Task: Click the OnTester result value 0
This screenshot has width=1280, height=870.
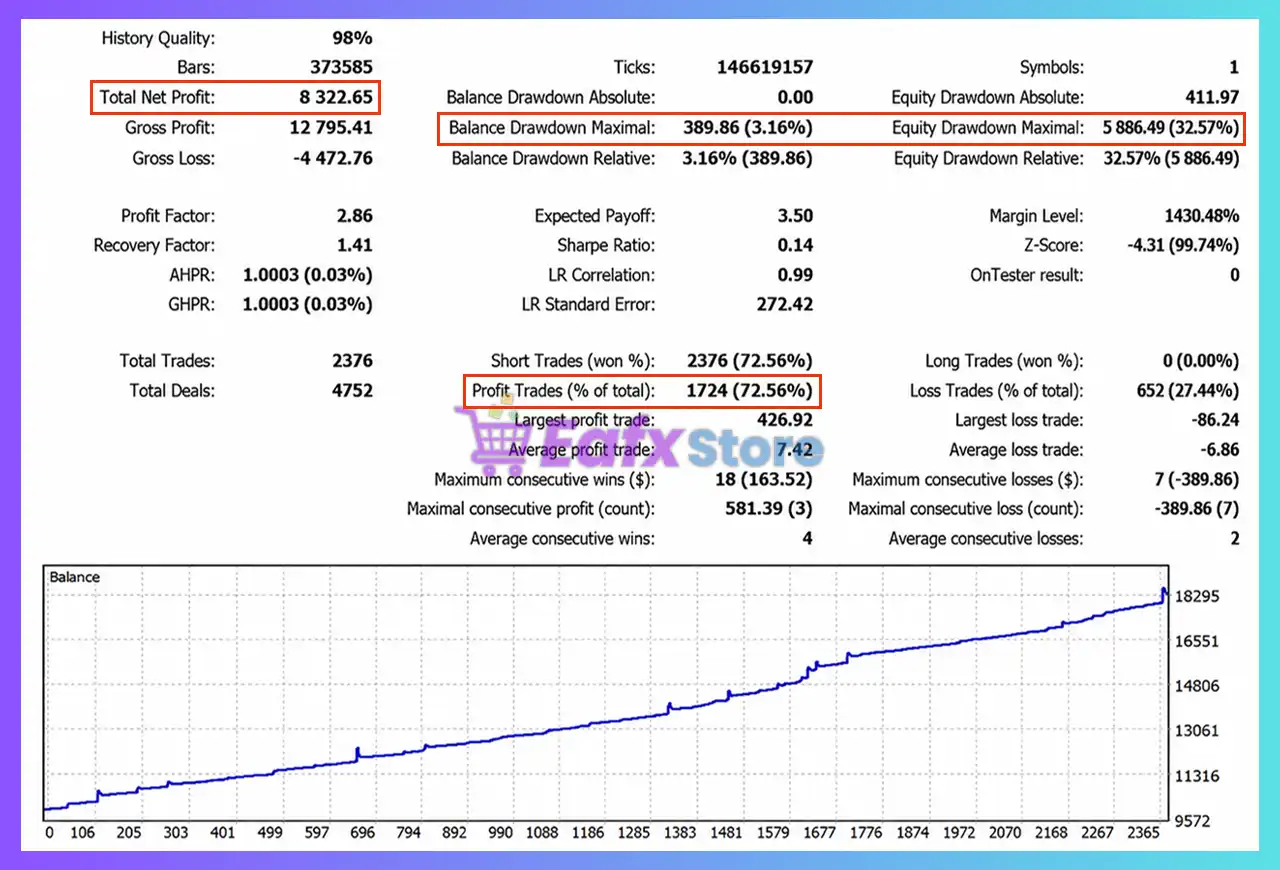Action: pyautogui.click(x=1234, y=275)
